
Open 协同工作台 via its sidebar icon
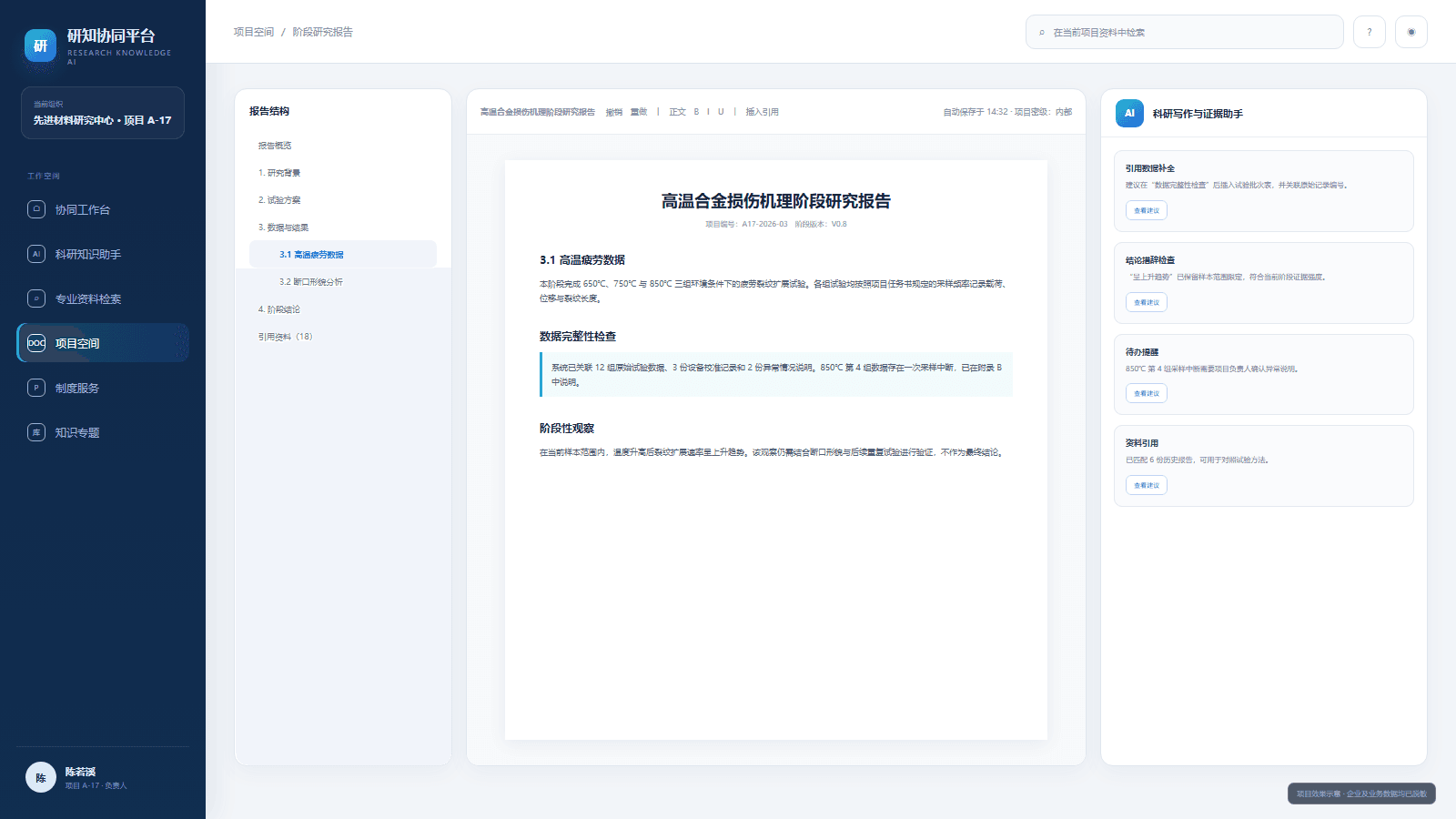coord(36,209)
